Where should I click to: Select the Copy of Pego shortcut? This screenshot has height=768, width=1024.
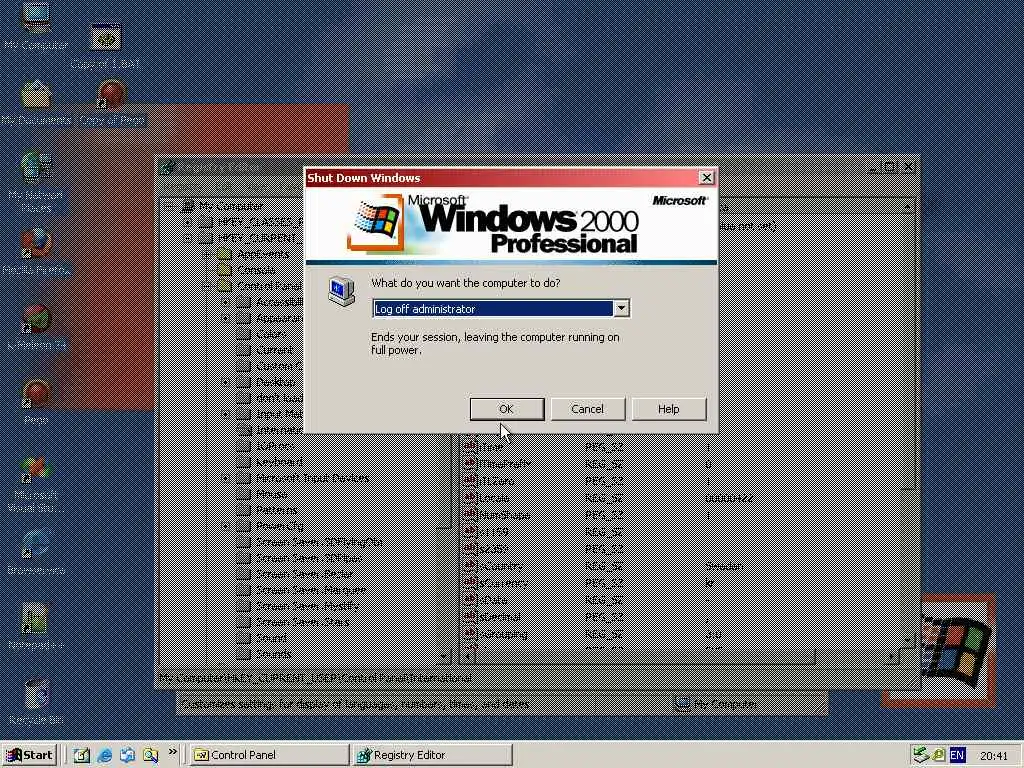[x=112, y=103]
